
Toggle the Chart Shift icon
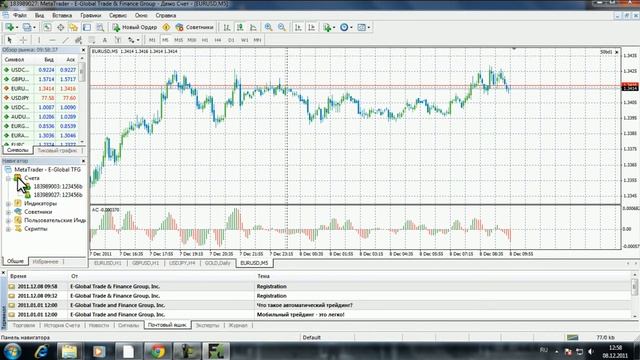pos(311,27)
